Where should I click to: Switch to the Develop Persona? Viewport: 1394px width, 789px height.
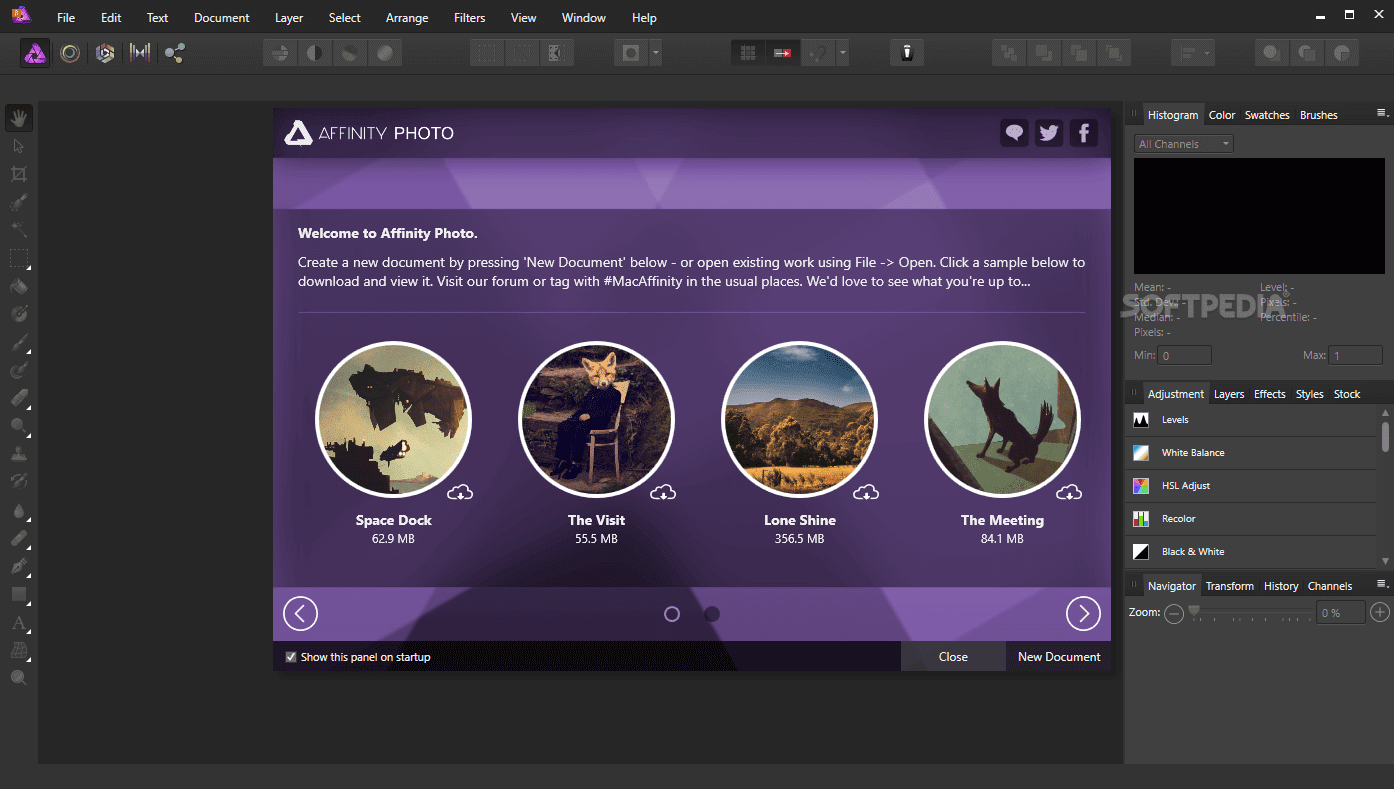[x=105, y=53]
